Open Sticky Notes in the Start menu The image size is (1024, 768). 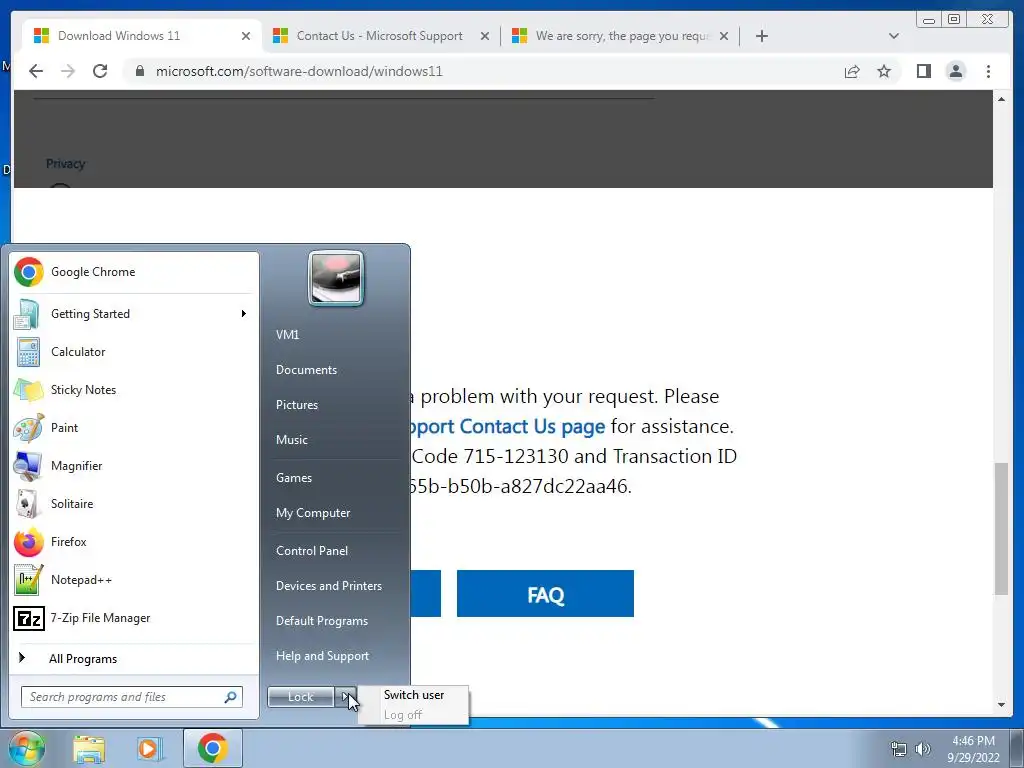click(134, 390)
